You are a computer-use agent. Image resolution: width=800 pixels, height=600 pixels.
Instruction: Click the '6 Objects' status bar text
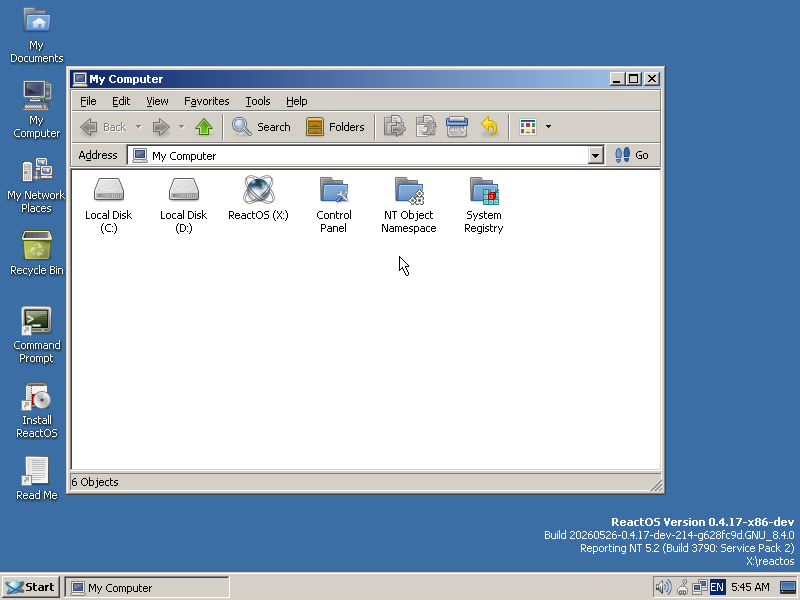[95, 482]
